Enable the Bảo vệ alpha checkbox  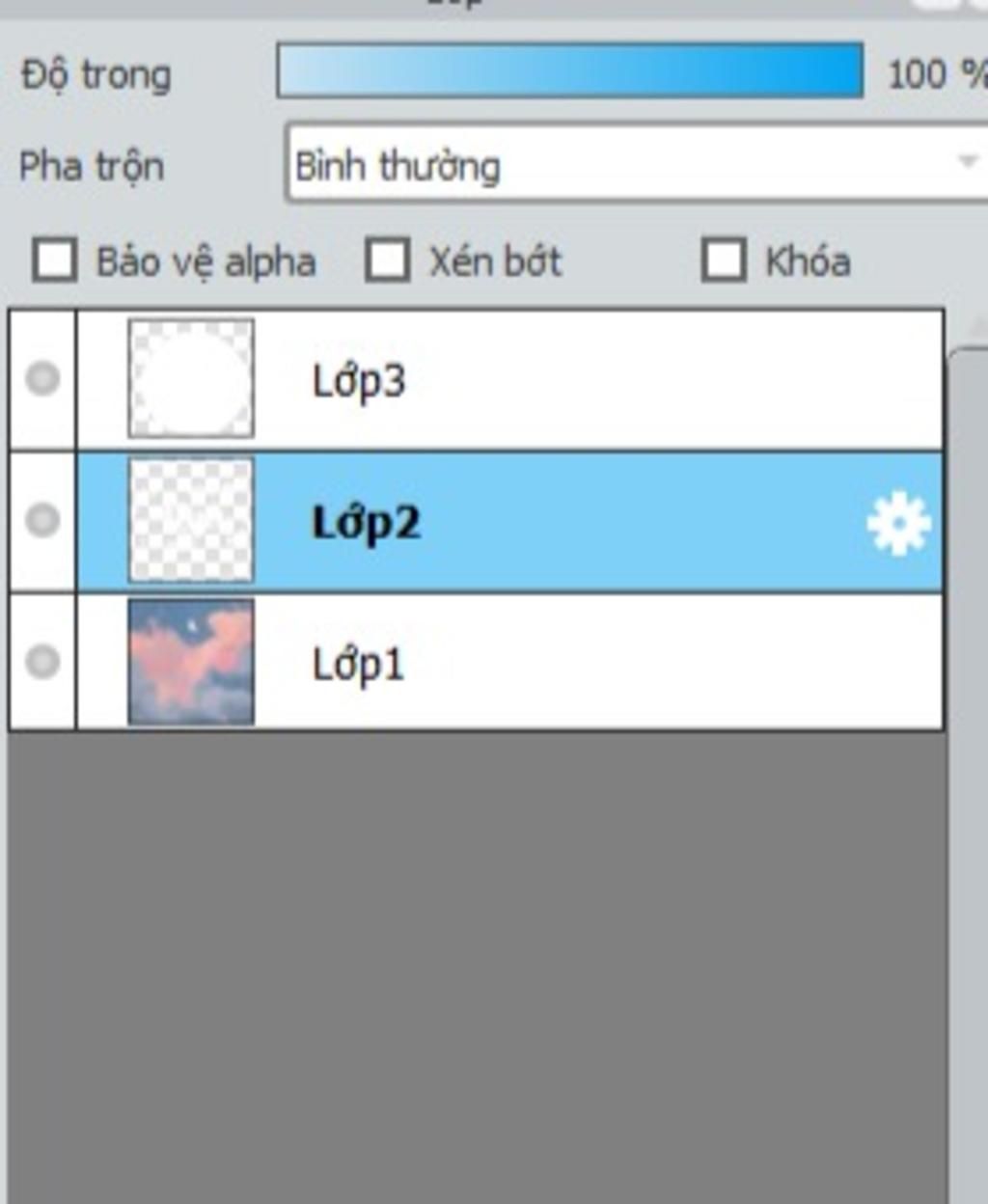tap(54, 260)
